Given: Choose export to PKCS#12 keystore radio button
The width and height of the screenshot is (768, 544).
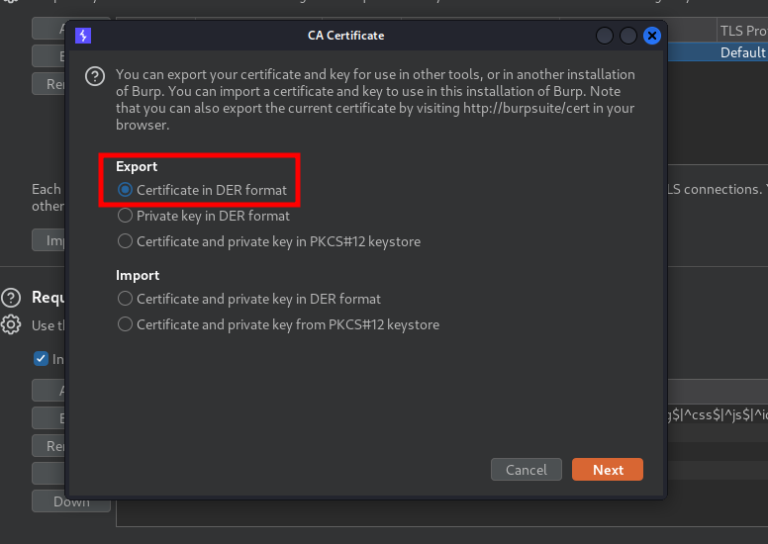Looking at the screenshot, I should pos(125,241).
